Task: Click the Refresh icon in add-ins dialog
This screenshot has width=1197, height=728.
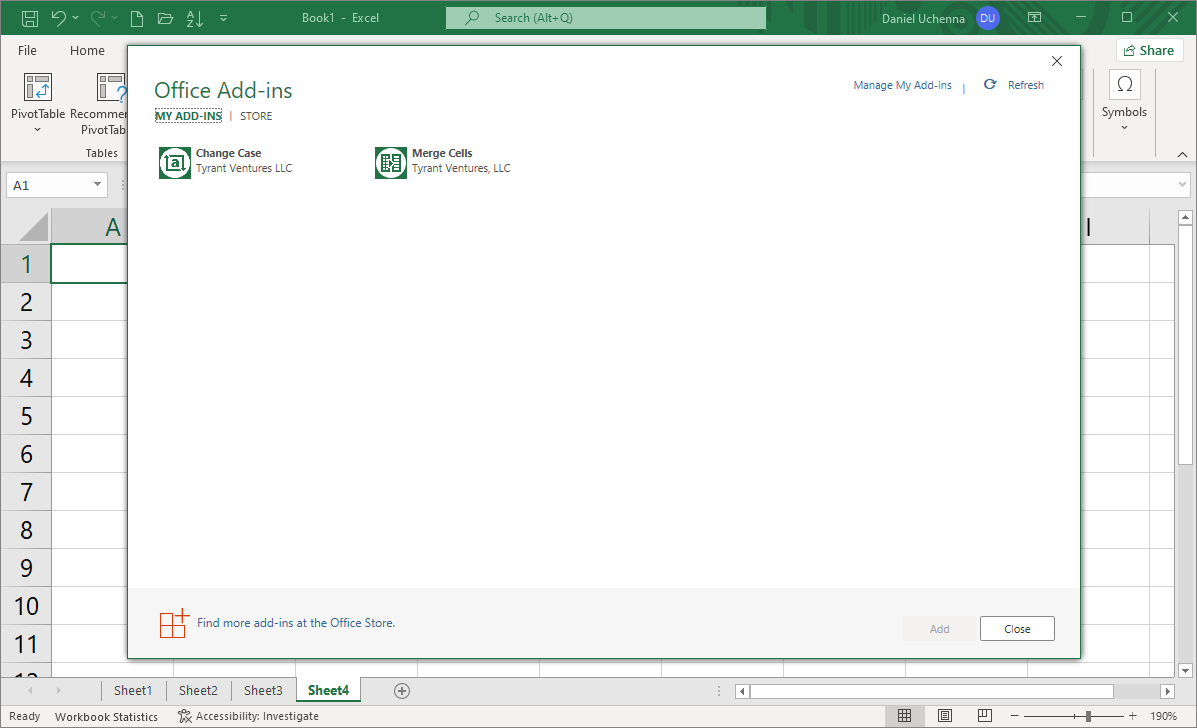Action: [x=990, y=85]
